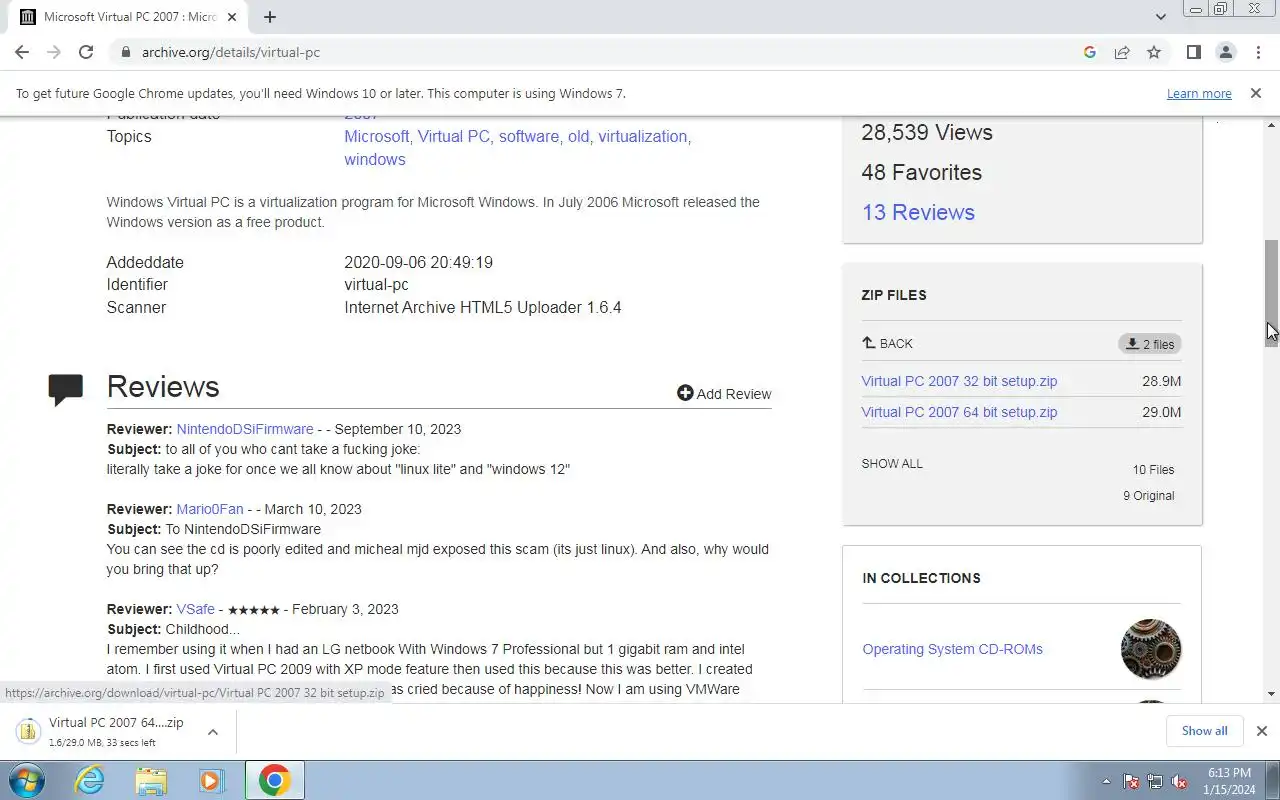Click the Action Center flag tray icon
The height and width of the screenshot is (800, 1280).
(x=1132, y=782)
